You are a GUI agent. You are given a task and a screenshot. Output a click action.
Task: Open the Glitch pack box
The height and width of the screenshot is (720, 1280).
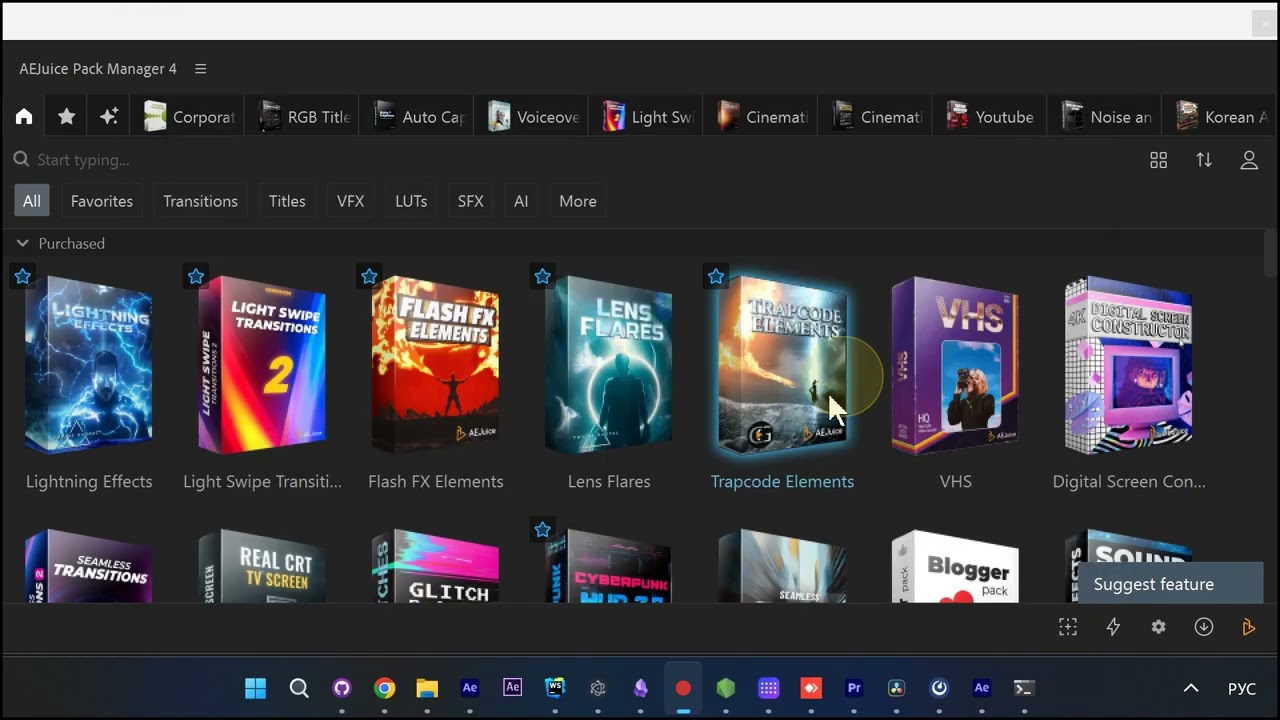[x=435, y=565]
